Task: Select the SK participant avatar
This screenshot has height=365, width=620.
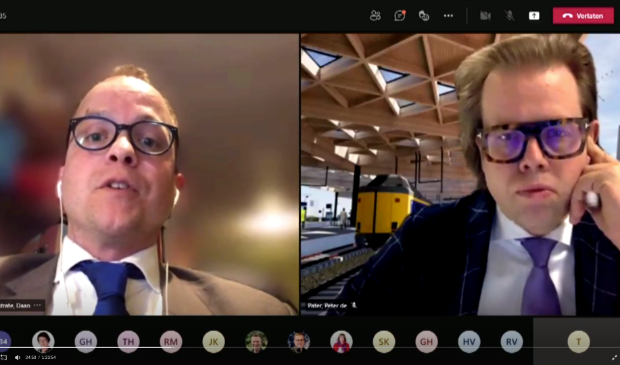Action: click(x=384, y=342)
